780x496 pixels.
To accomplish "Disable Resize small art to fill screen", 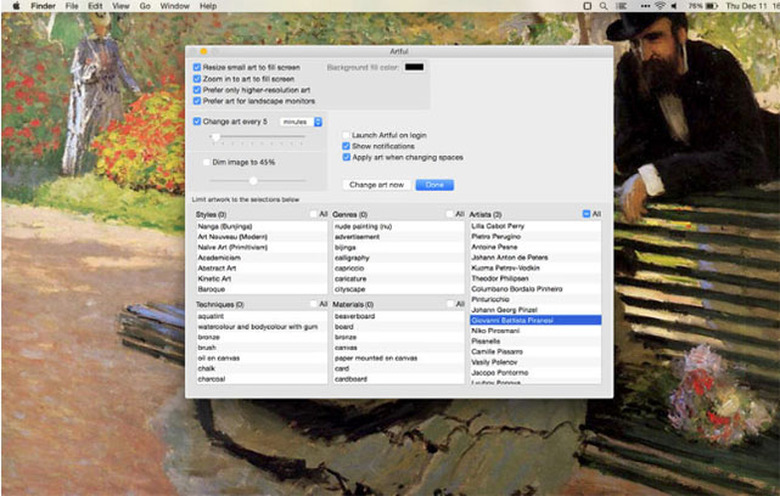I will (197, 67).
